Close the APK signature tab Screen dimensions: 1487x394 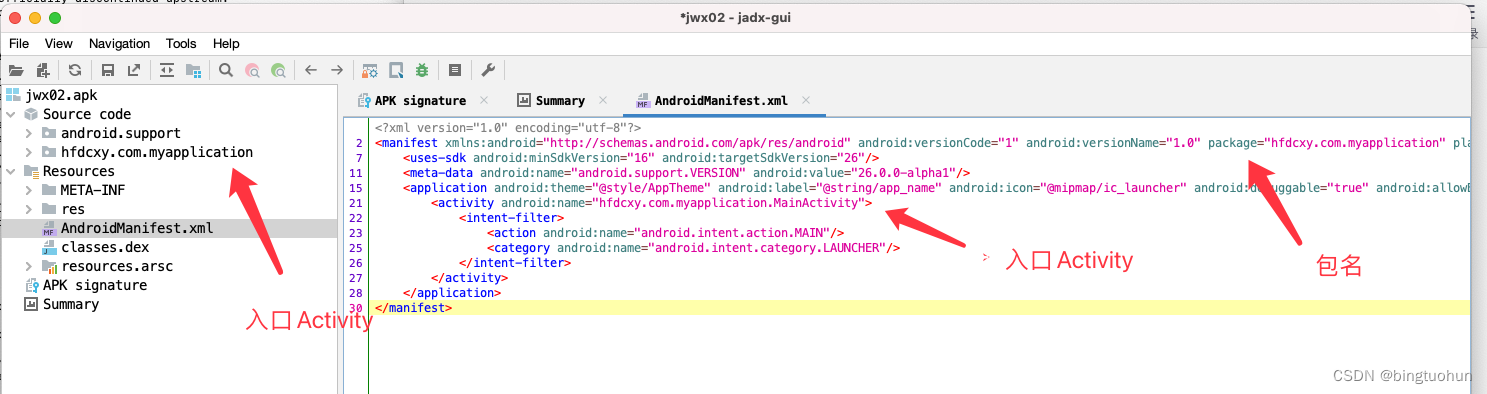click(x=484, y=100)
